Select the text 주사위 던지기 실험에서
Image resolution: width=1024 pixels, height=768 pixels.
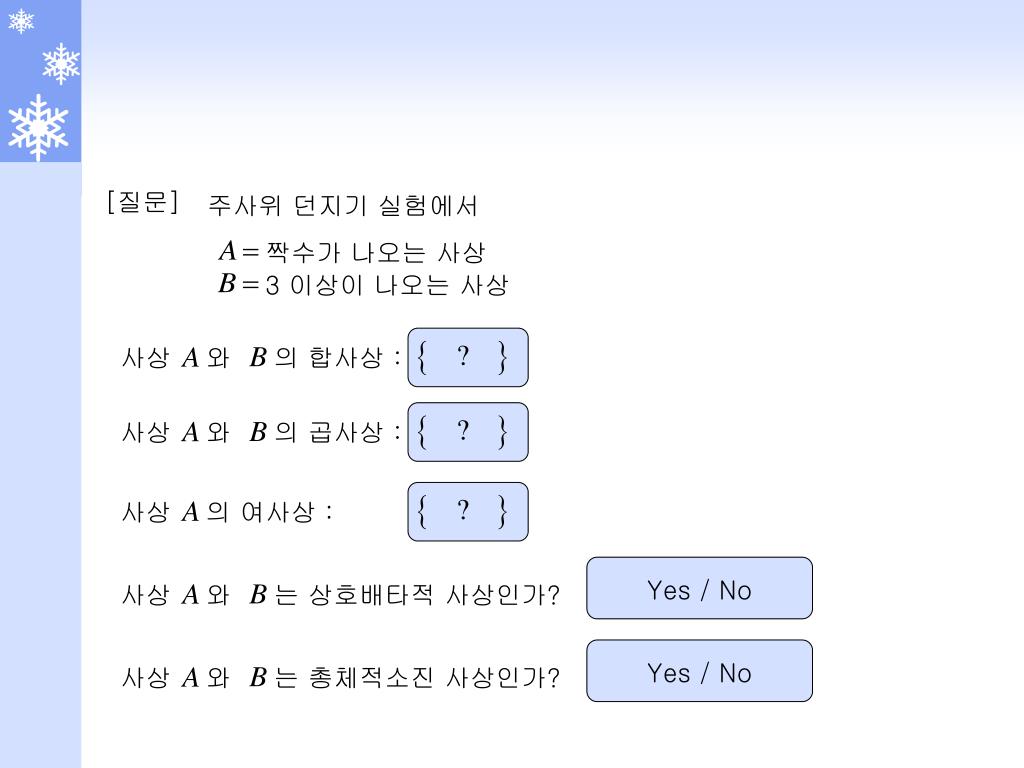point(343,206)
